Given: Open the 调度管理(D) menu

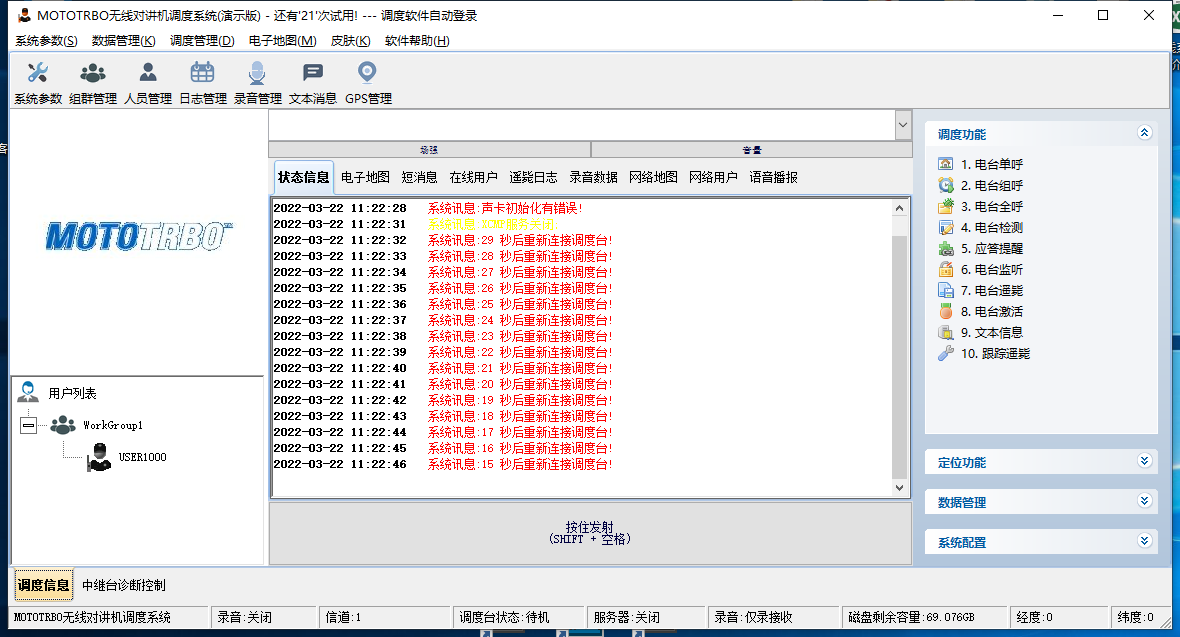Looking at the screenshot, I should click(202, 41).
